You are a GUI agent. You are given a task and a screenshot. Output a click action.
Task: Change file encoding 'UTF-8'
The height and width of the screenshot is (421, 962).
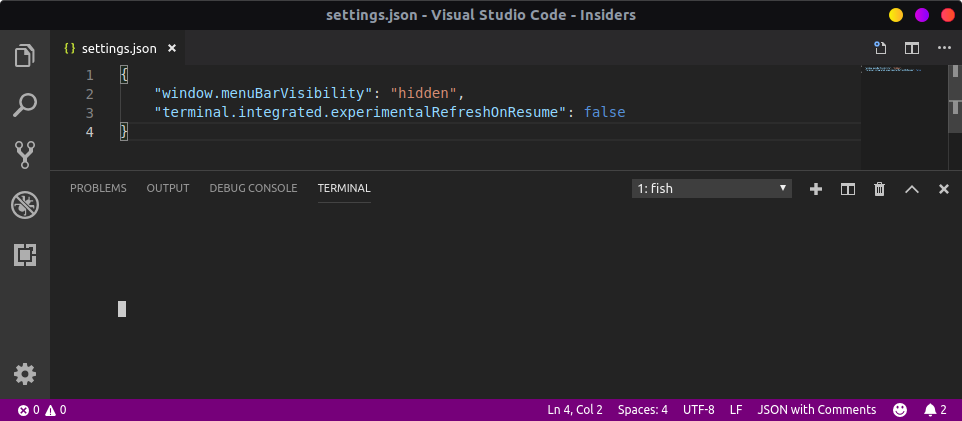(x=699, y=410)
